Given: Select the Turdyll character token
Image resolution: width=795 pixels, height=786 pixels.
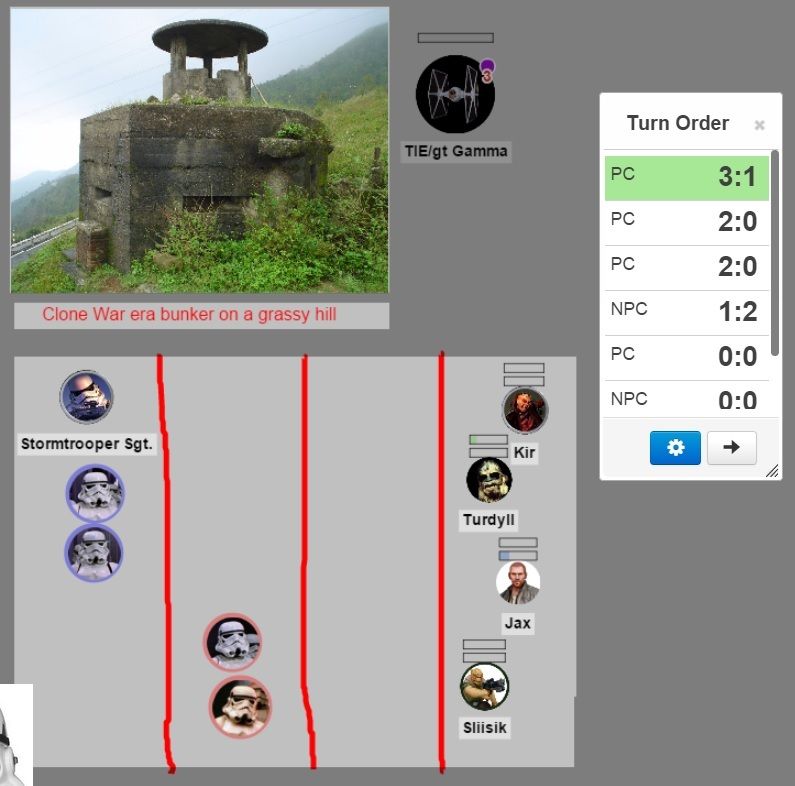Looking at the screenshot, I should [x=489, y=481].
